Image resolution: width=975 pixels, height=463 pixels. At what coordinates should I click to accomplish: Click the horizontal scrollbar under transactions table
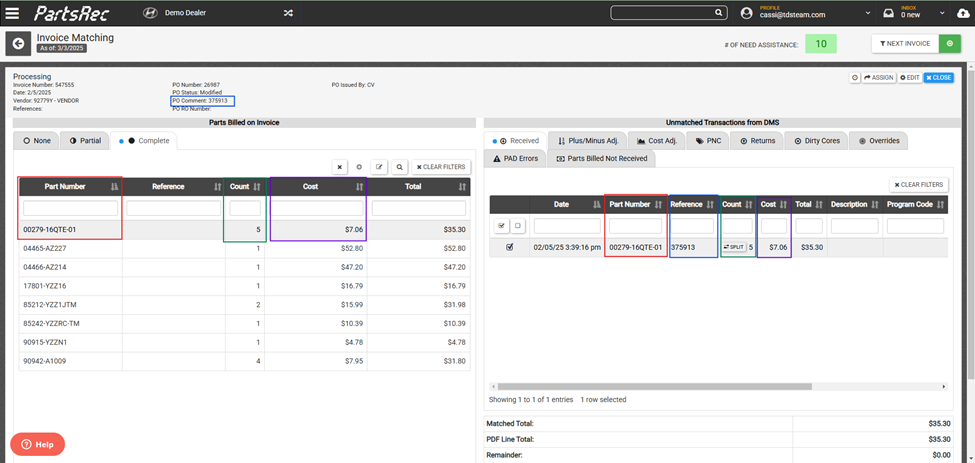[x=655, y=386]
